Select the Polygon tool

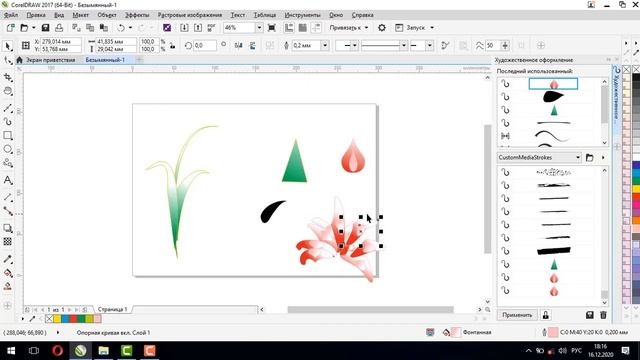8,163
